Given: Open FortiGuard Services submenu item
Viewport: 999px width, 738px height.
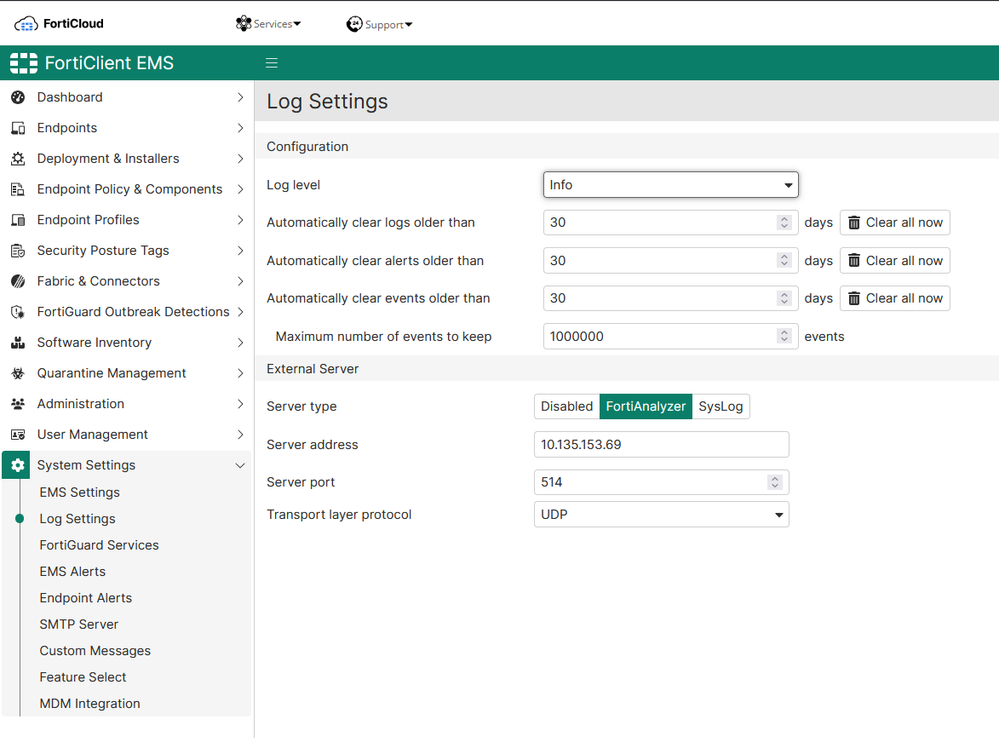Looking at the screenshot, I should click(99, 546).
